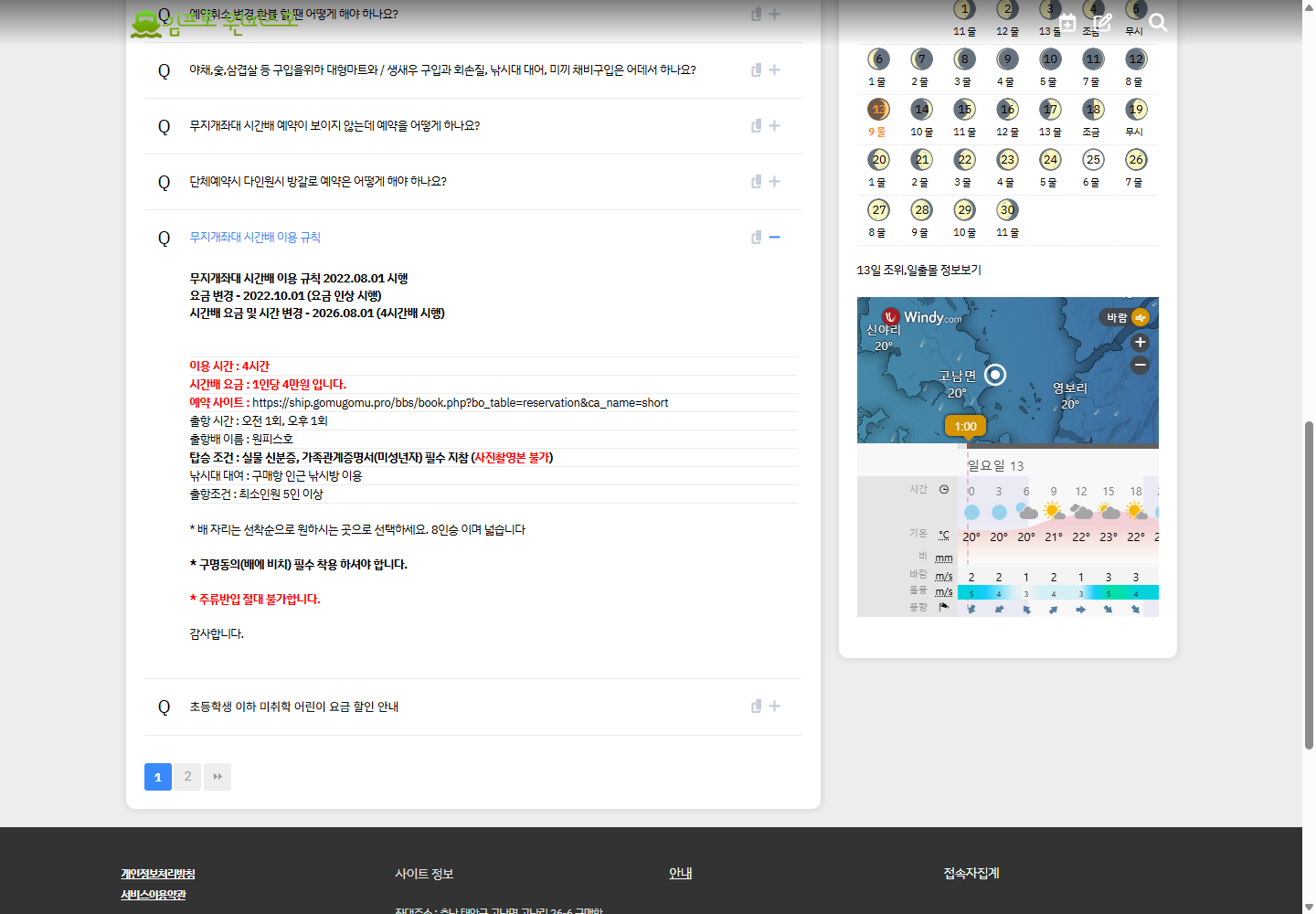This screenshot has width=1316, height=914.
Task: Go to FAQ page 2
Action: point(187,777)
